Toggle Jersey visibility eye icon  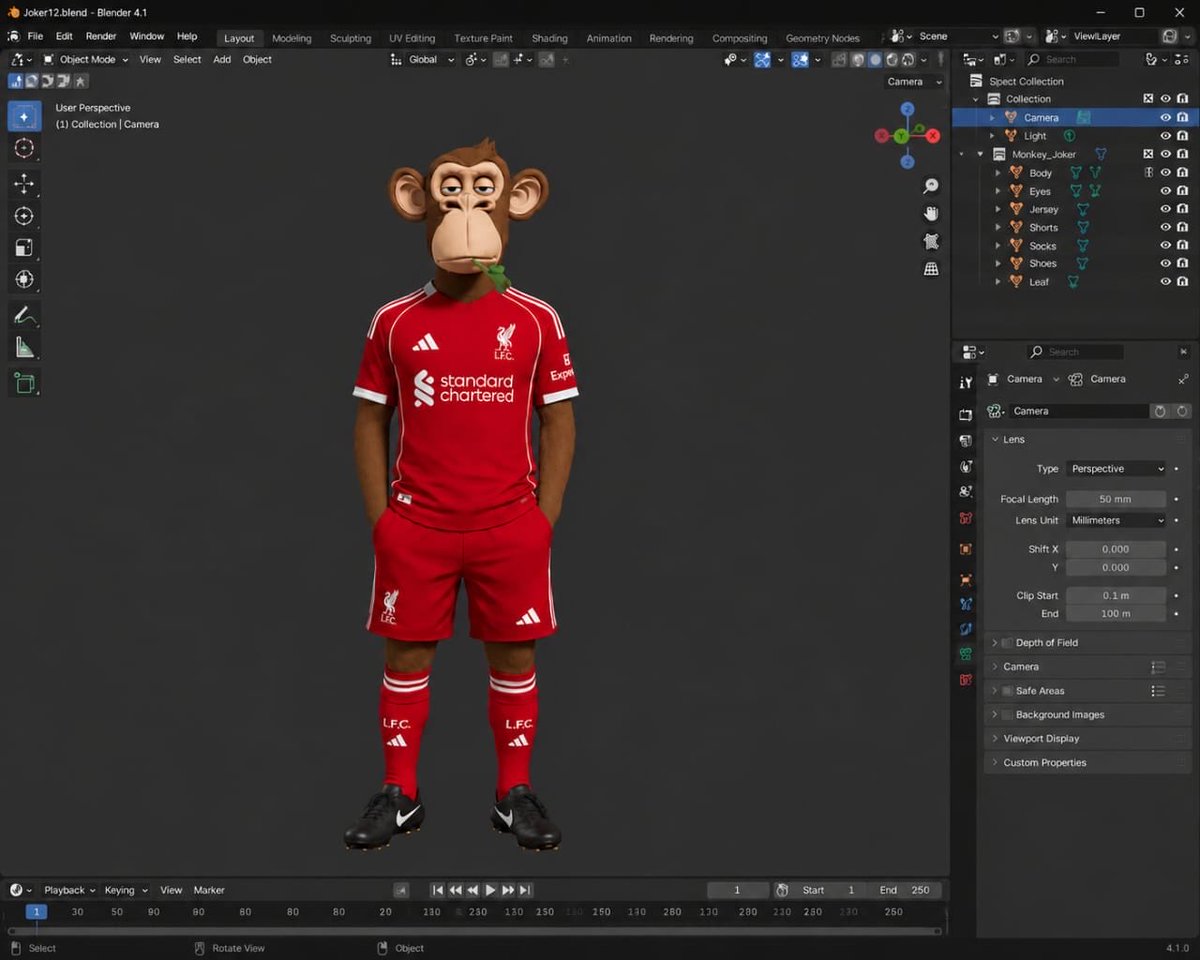[1165, 209]
